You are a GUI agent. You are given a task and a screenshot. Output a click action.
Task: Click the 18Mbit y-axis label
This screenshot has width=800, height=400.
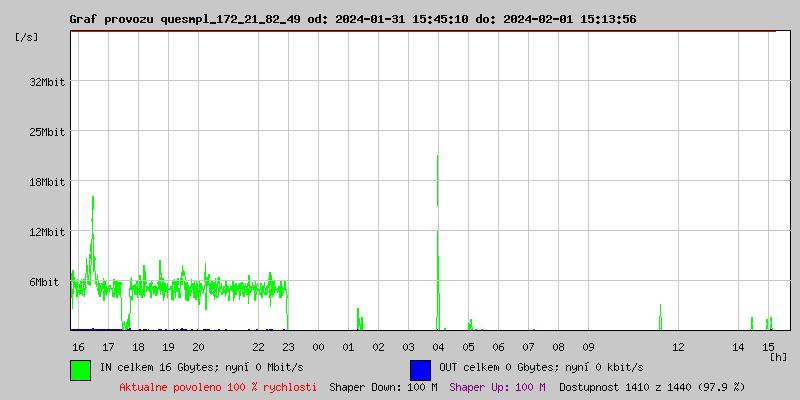[x=47, y=182]
